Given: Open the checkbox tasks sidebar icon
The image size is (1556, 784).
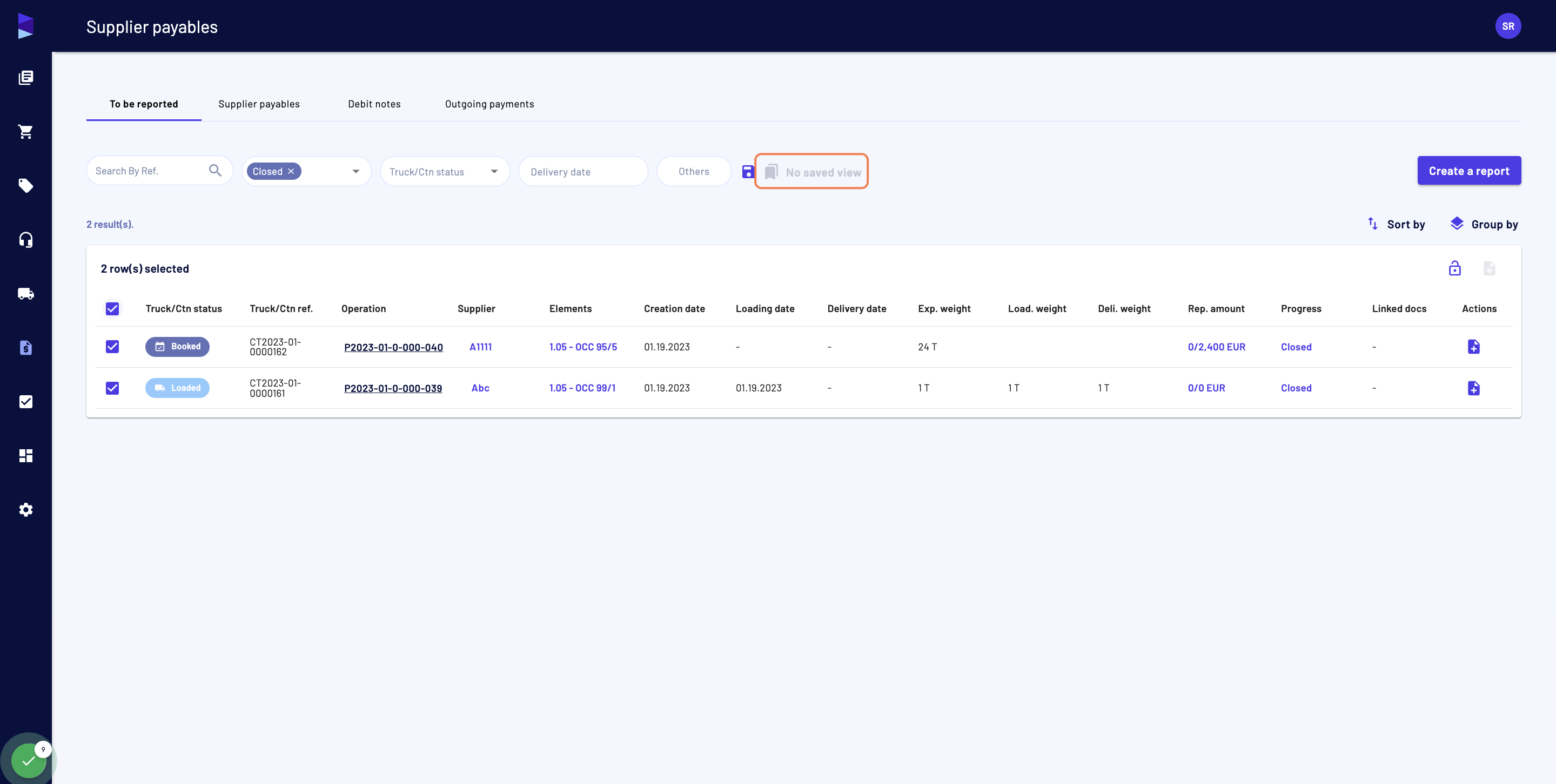Looking at the screenshot, I should (25, 401).
